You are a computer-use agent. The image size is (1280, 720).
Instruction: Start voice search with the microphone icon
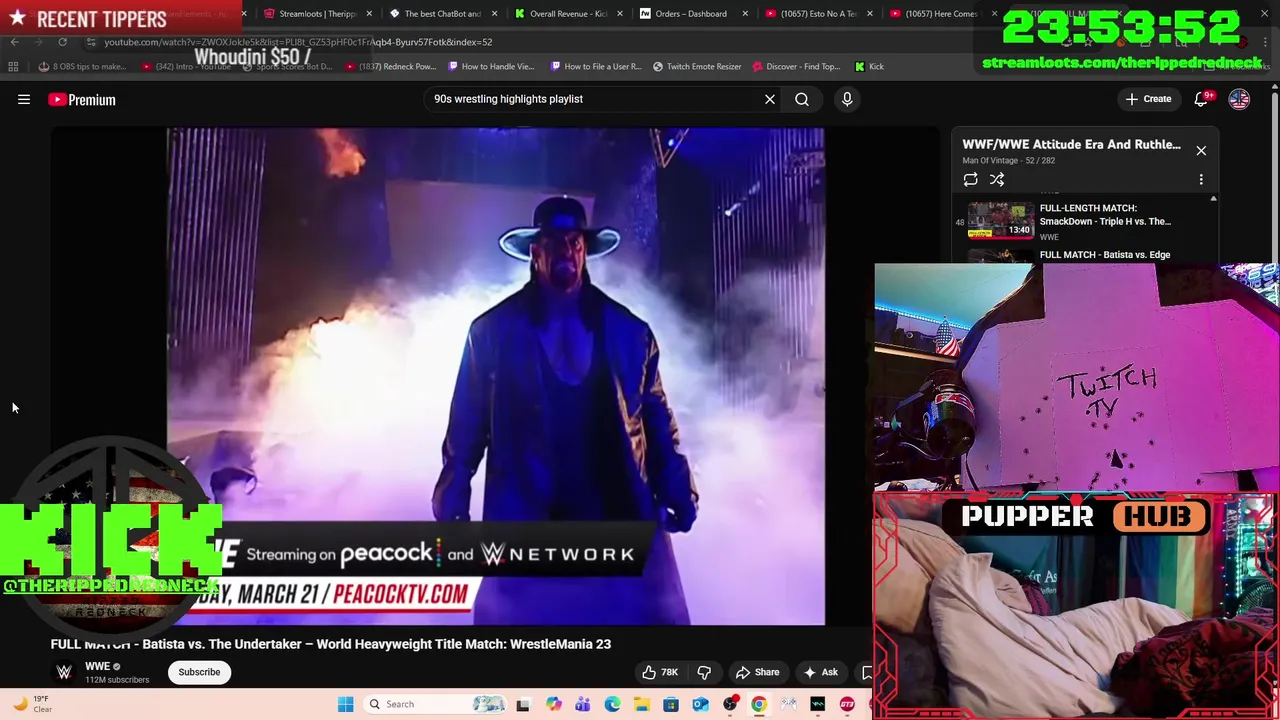(x=847, y=99)
